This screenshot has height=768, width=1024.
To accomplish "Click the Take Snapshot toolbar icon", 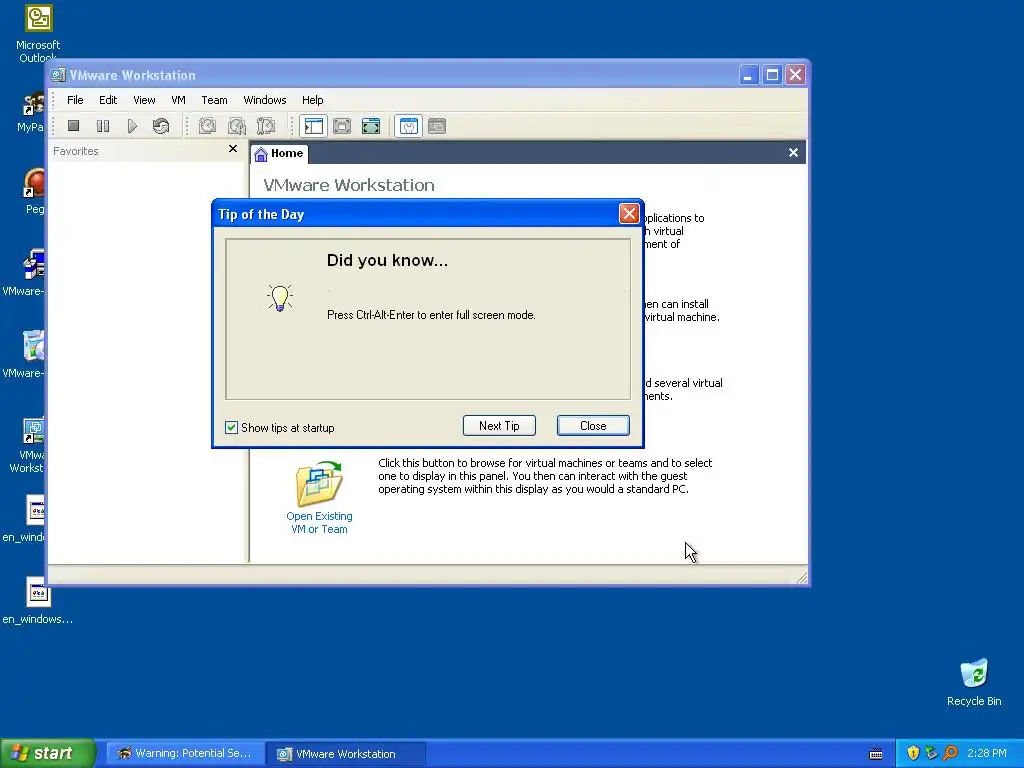I will pos(208,125).
